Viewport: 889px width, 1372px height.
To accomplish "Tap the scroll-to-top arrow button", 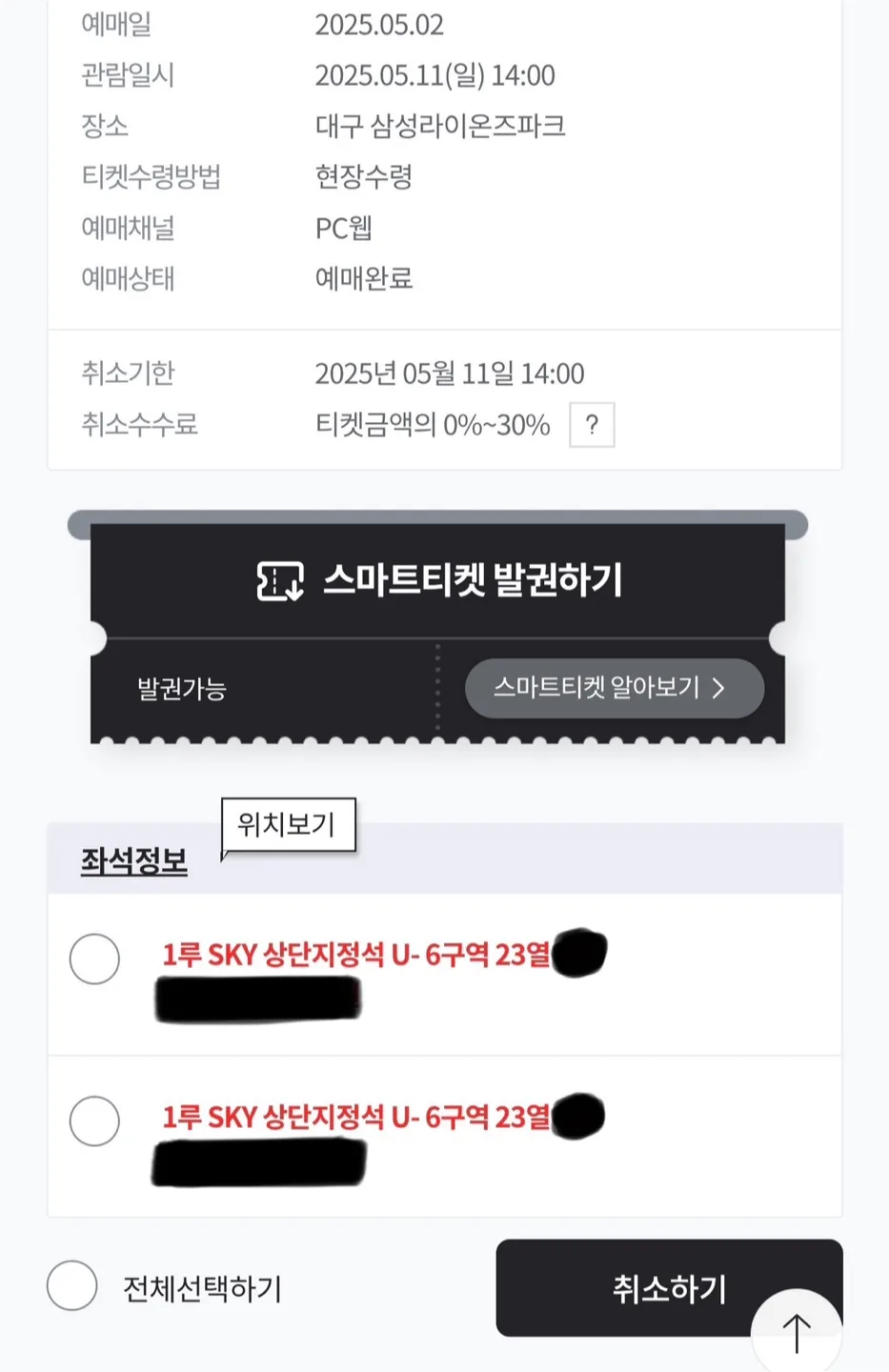I will click(797, 1332).
